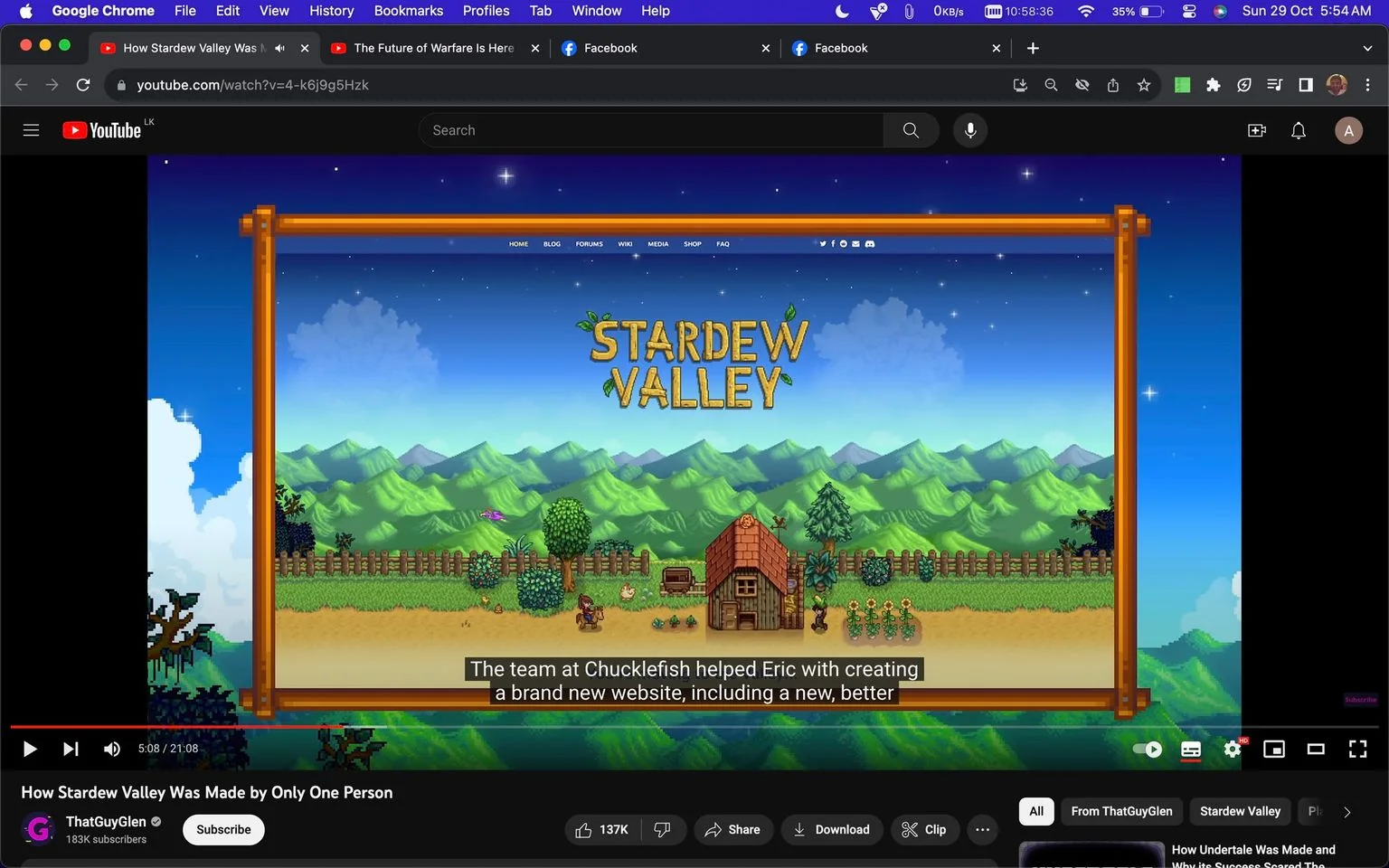Open the ThatGuyGlen channel name link

[x=106, y=821]
